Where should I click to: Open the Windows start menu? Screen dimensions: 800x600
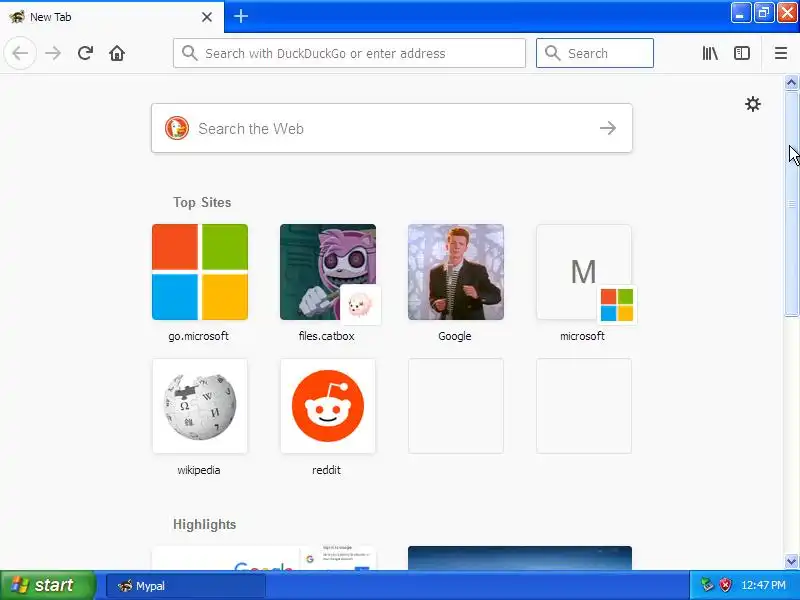click(x=48, y=585)
